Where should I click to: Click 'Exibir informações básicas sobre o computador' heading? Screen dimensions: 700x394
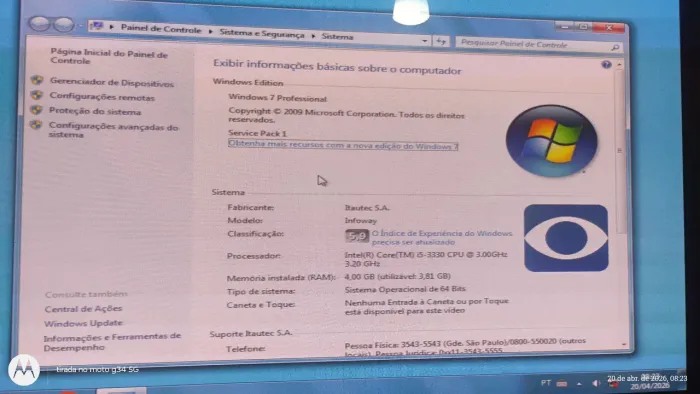pos(337,67)
